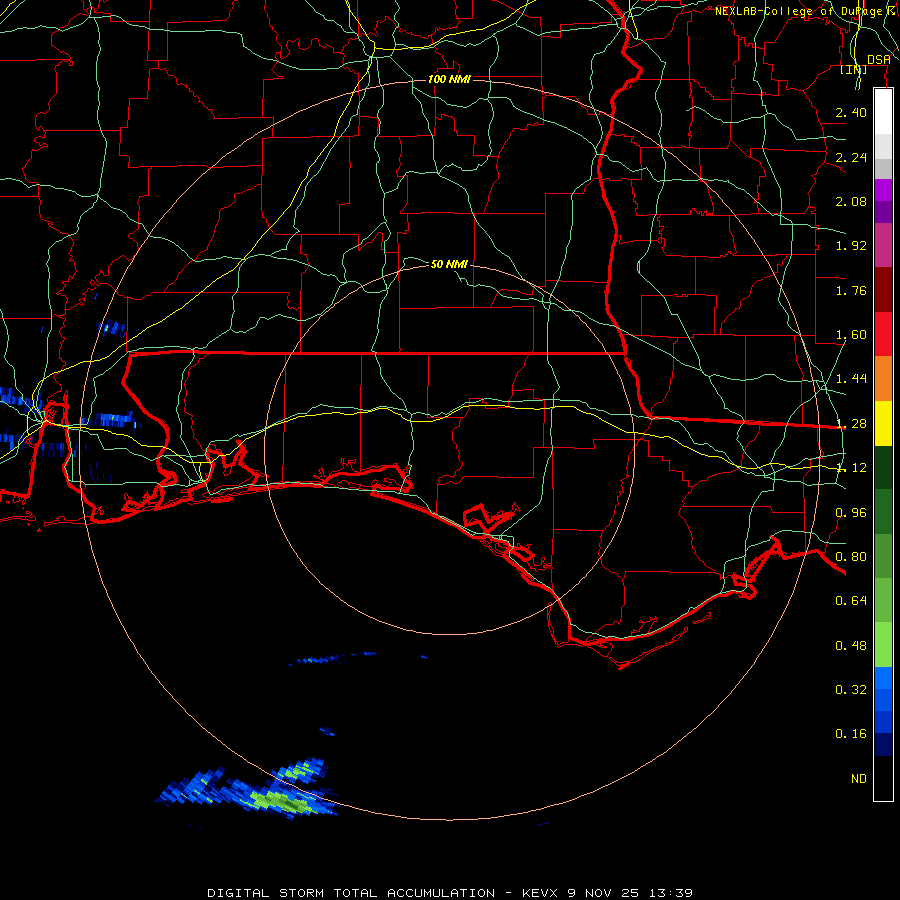The width and height of the screenshot is (900, 900).
Task: Click the 0.80 legend value
Action: pyautogui.click(x=851, y=557)
